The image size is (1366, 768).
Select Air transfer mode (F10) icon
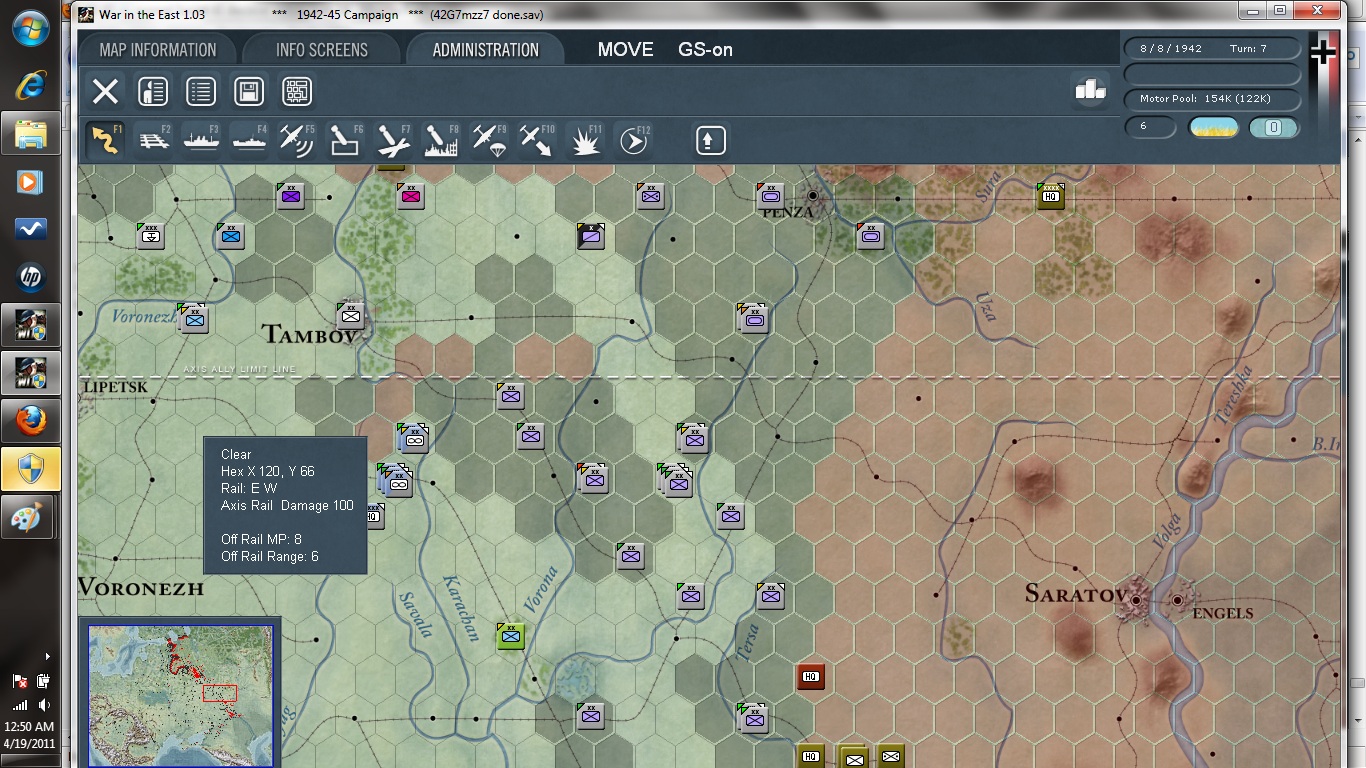[x=537, y=140]
